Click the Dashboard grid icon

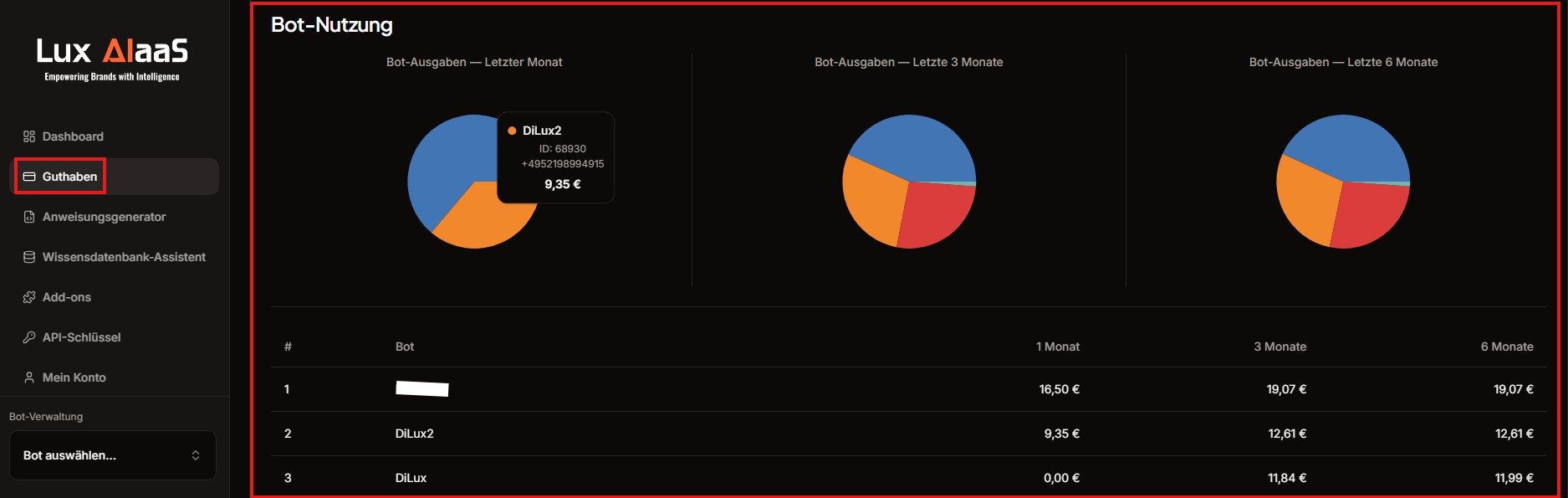[x=29, y=136]
